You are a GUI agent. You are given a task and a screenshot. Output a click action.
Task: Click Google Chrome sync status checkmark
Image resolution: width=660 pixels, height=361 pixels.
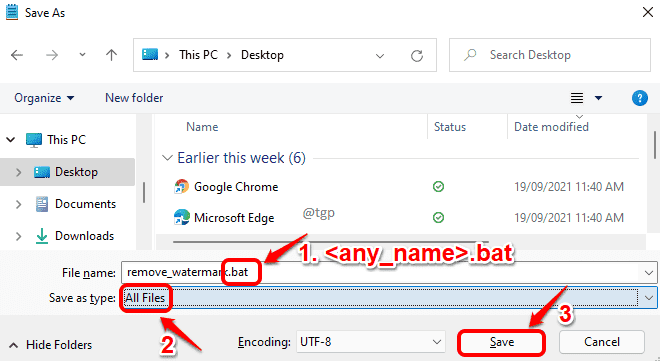pyautogui.click(x=438, y=186)
